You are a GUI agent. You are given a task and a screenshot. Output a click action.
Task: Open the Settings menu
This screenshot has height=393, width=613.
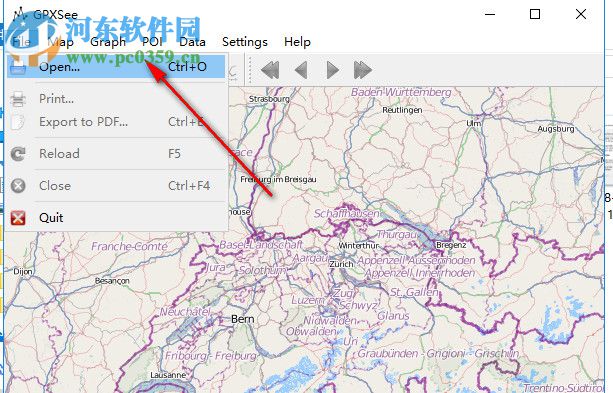pos(245,42)
